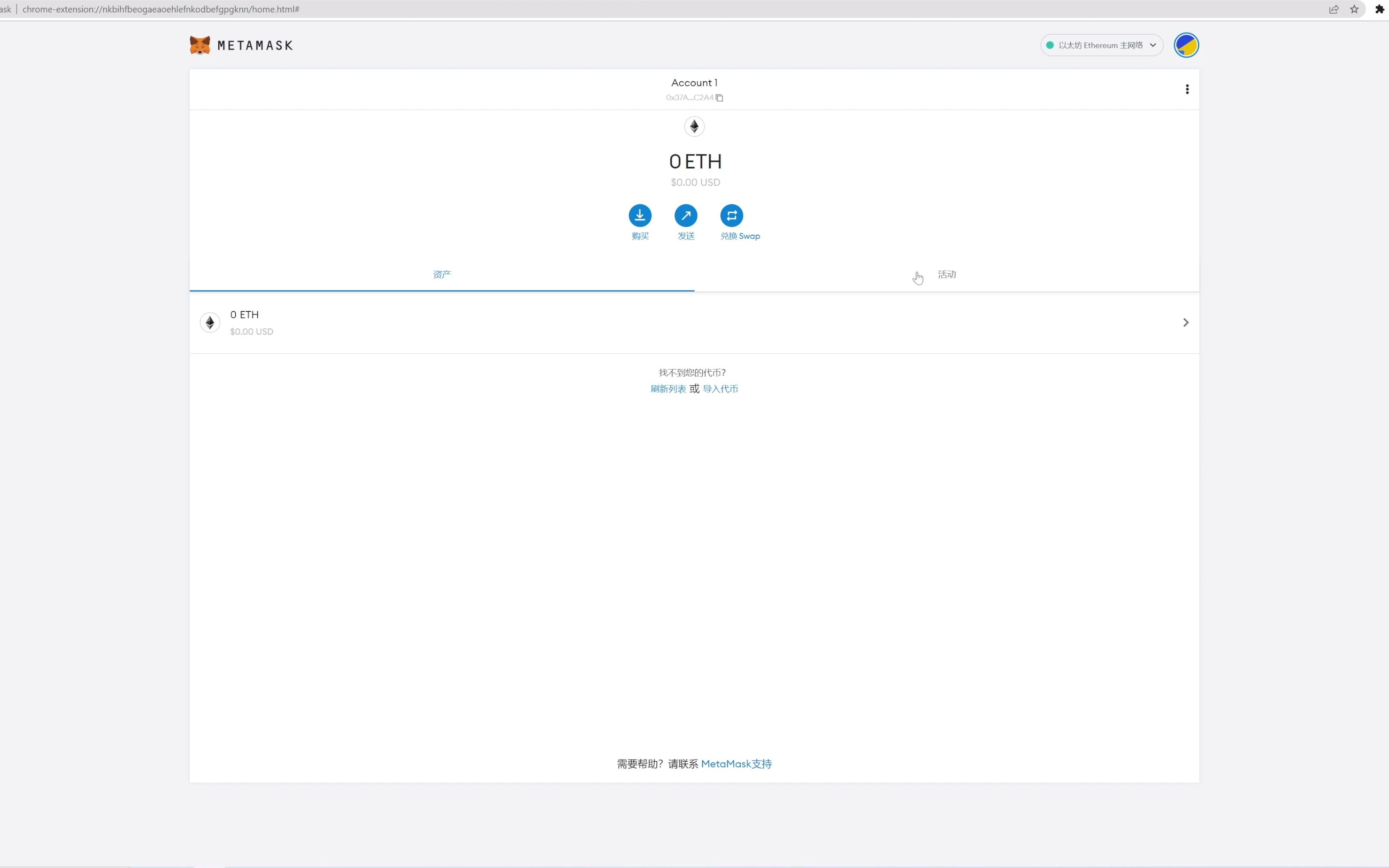Click the Send (发送) arrow icon
The height and width of the screenshot is (868, 1389).
coord(686,215)
